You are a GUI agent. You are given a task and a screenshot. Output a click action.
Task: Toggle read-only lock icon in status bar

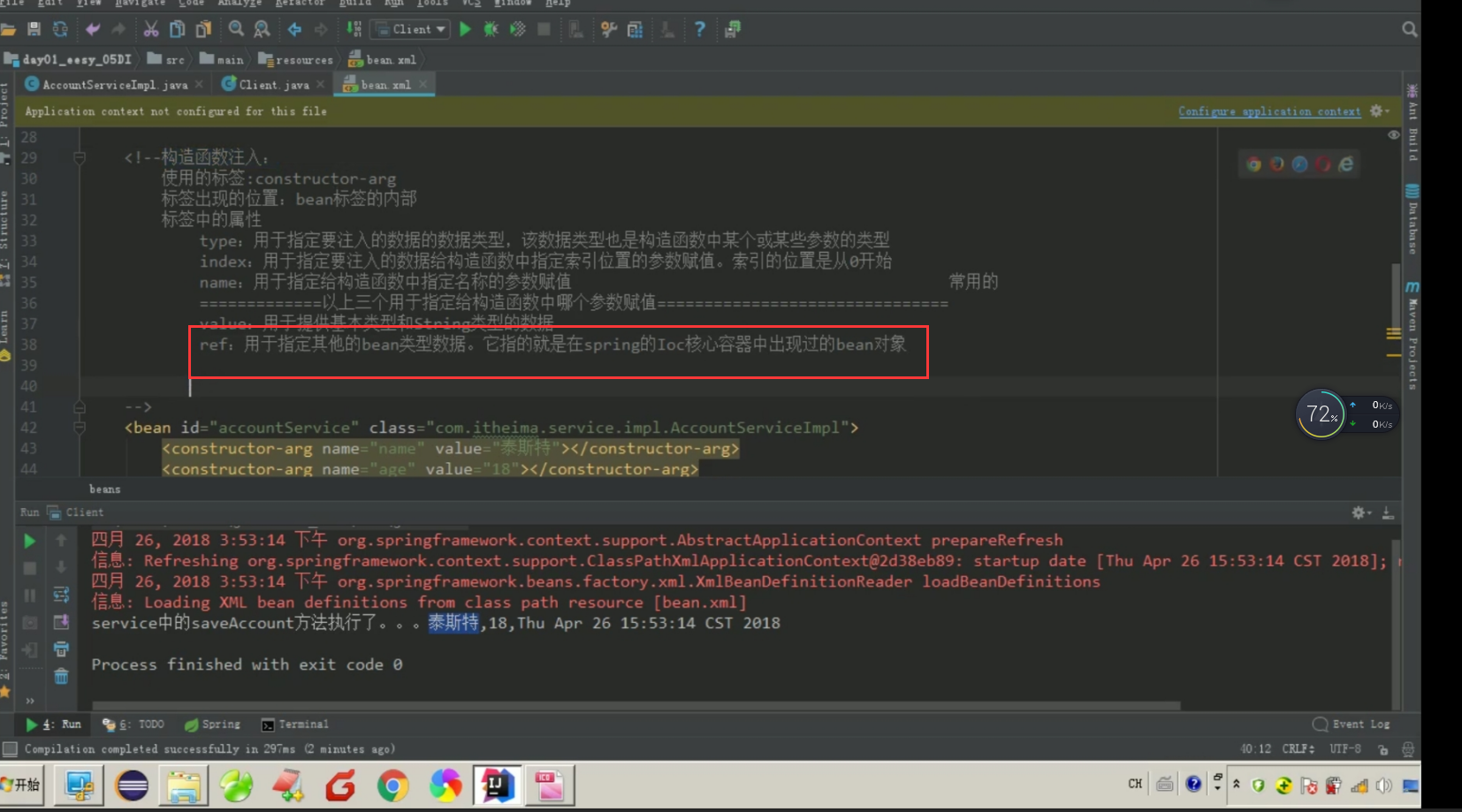[1383, 749]
